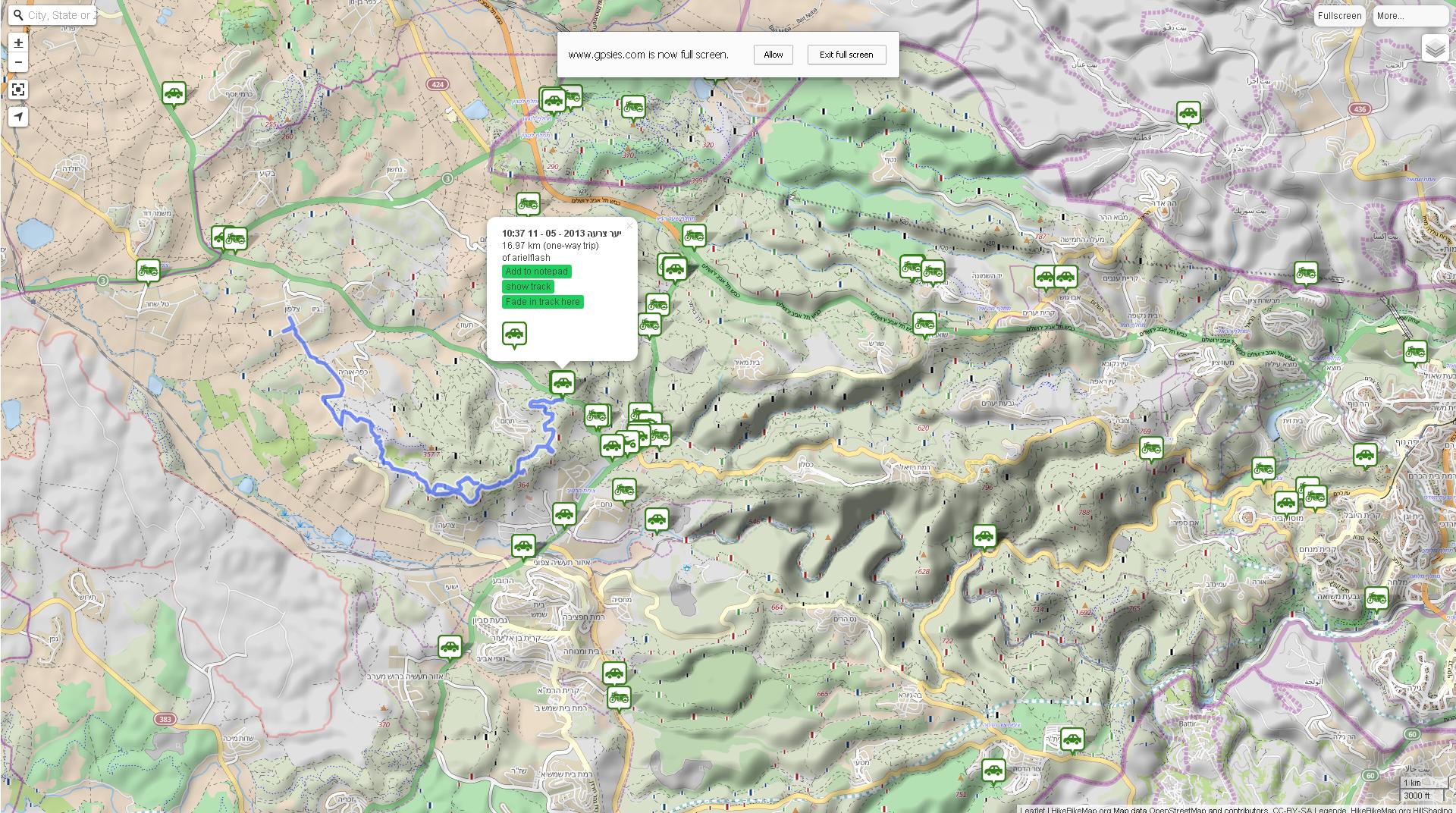Click the zoom out minus button

pyautogui.click(x=18, y=62)
